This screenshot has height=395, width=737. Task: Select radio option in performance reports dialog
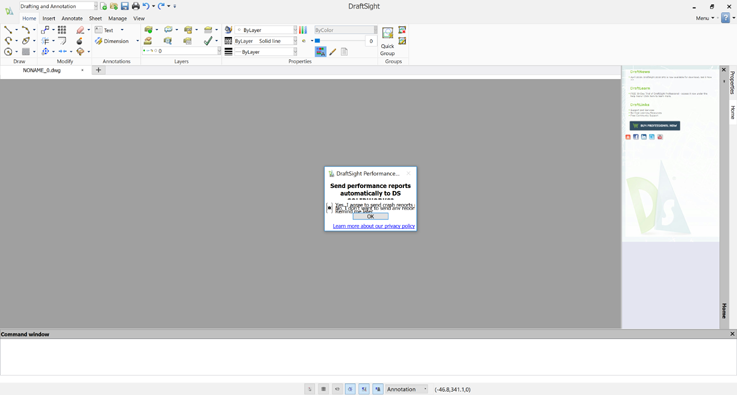click(329, 208)
